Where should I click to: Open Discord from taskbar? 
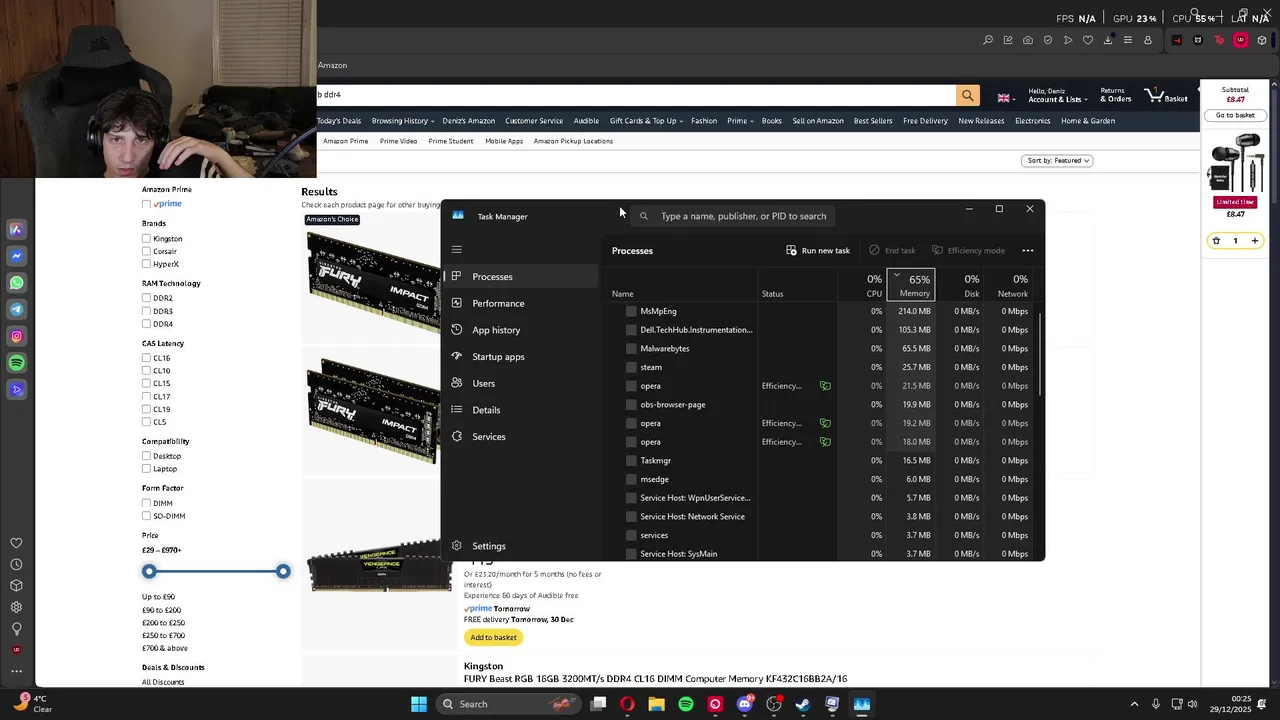pos(744,704)
